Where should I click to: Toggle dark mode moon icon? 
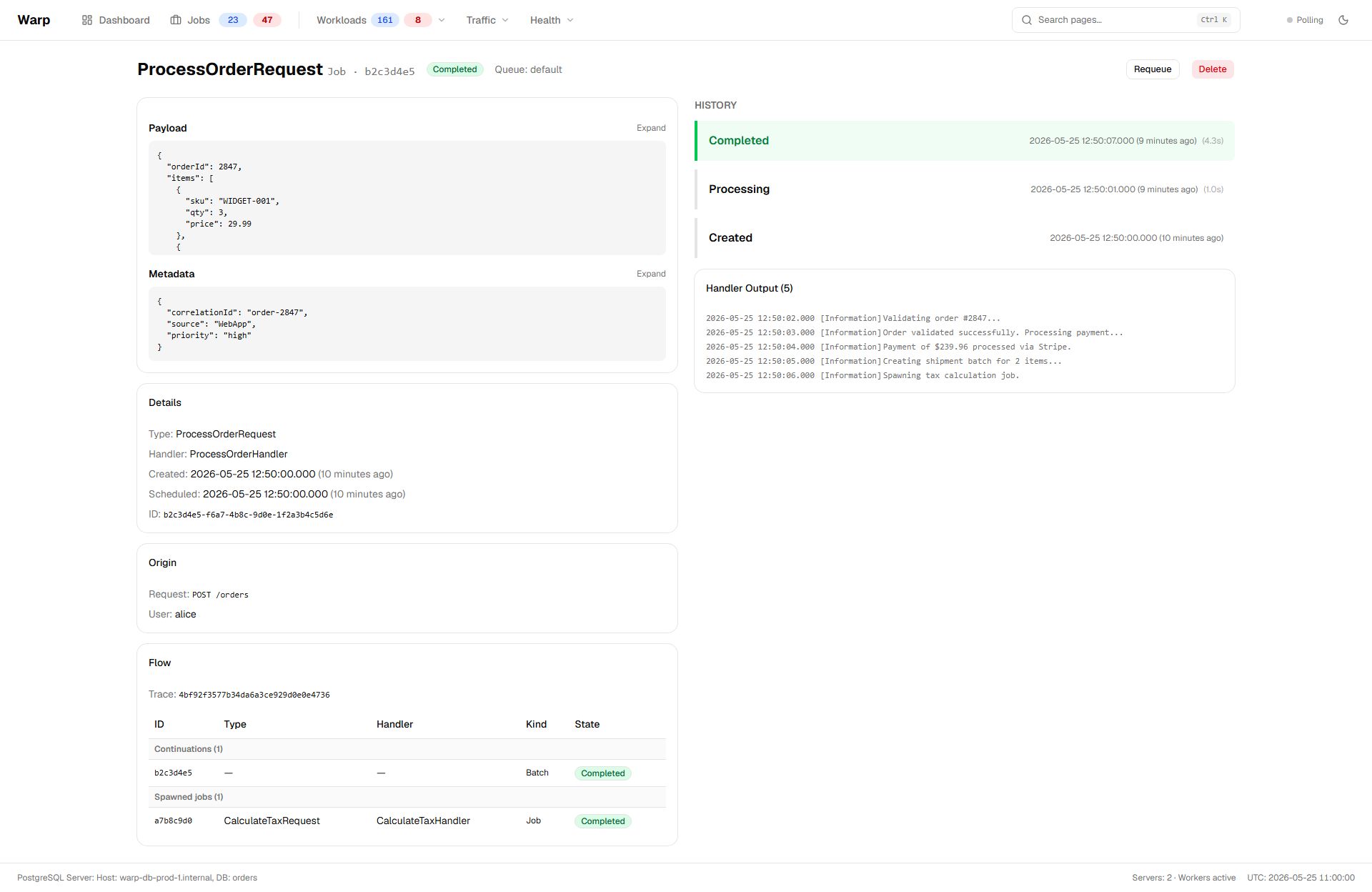point(1343,20)
